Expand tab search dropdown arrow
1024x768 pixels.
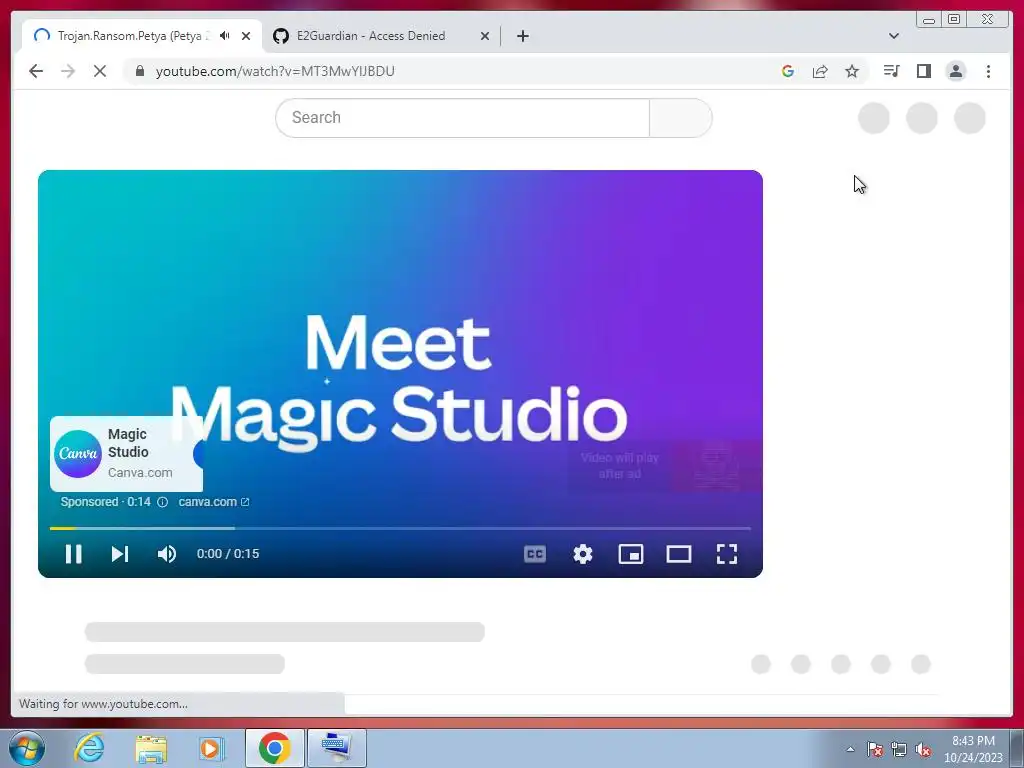click(x=894, y=36)
